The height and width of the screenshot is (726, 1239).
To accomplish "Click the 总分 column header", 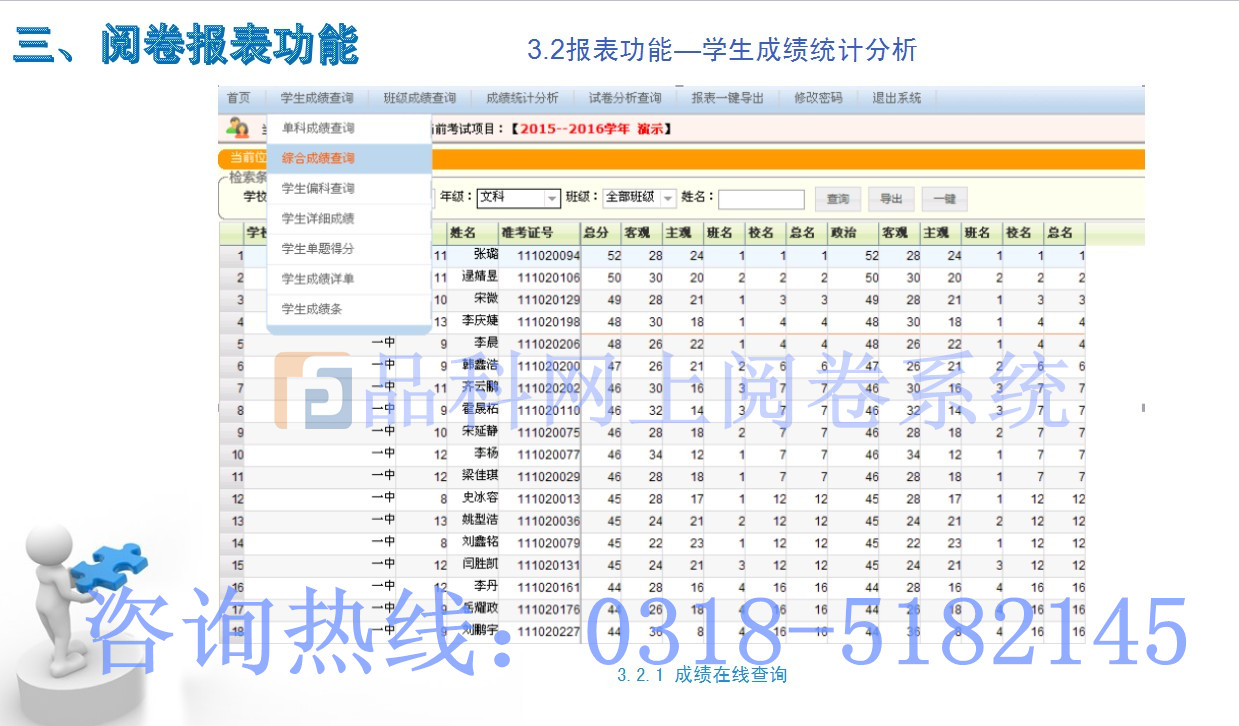I will [x=597, y=233].
